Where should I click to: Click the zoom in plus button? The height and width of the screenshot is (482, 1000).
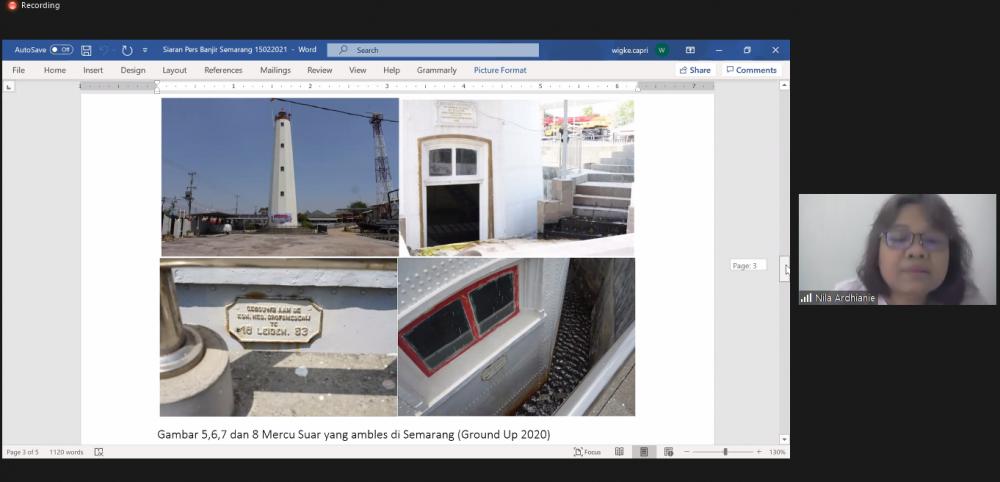759,452
